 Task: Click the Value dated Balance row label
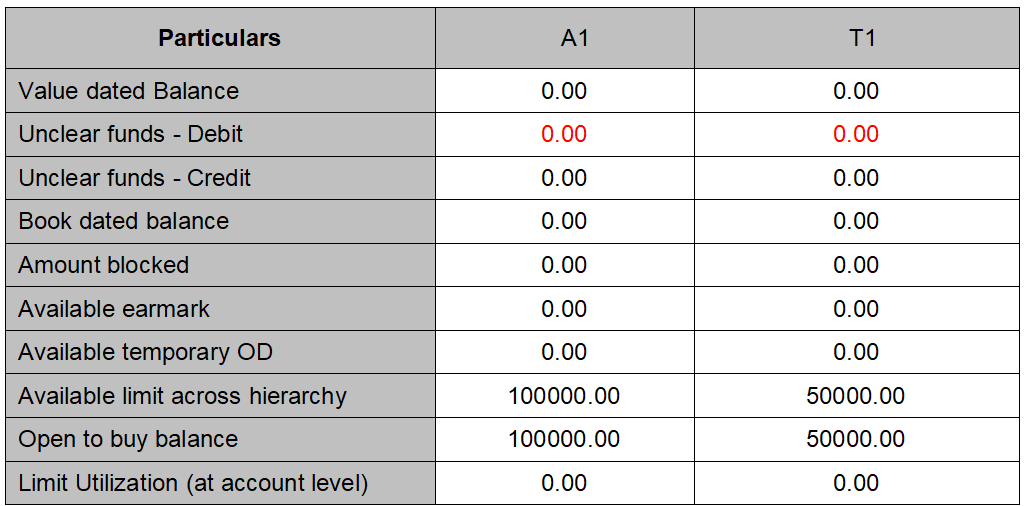tap(129, 91)
